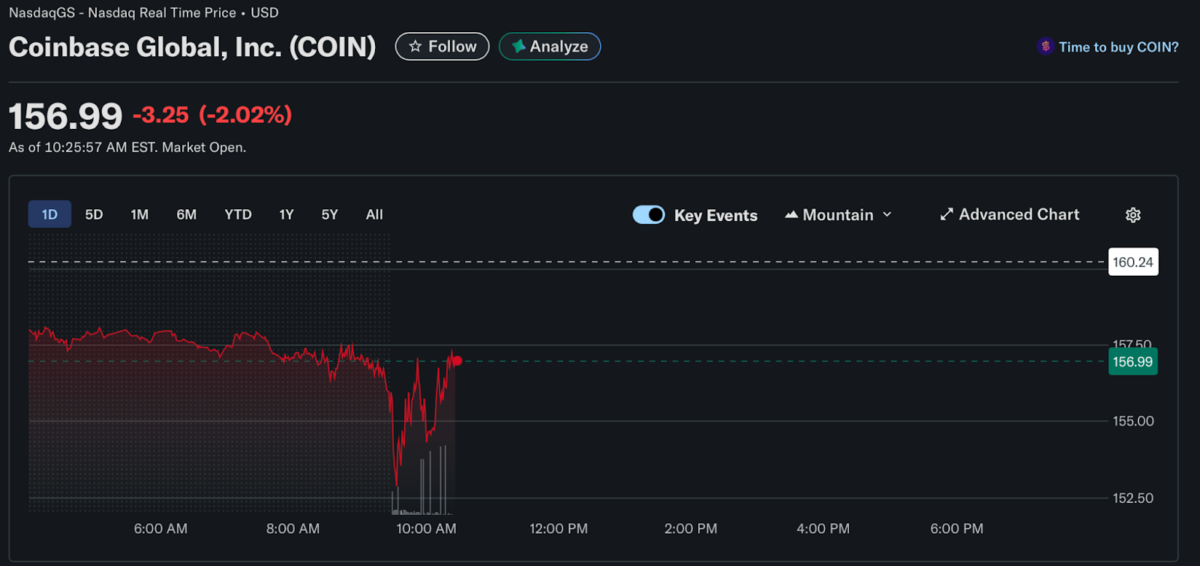1200x566 pixels.
Task: Click the -3.25 price change value
Action: pyautogui.click(x=161, y=116)
